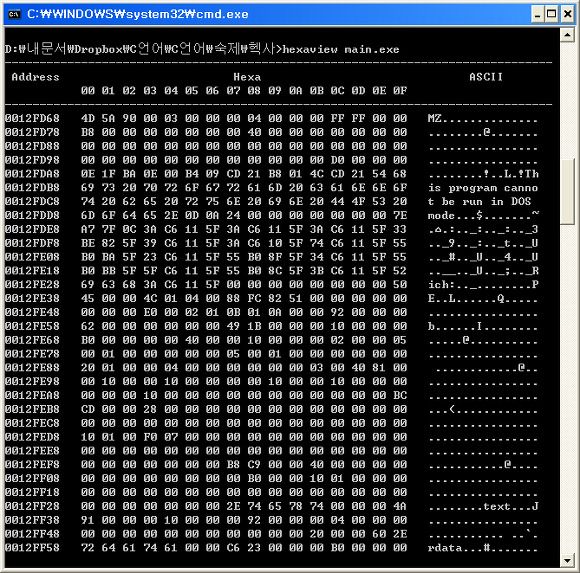Click the vertical scrollbar thumb

tap(567, 191)
